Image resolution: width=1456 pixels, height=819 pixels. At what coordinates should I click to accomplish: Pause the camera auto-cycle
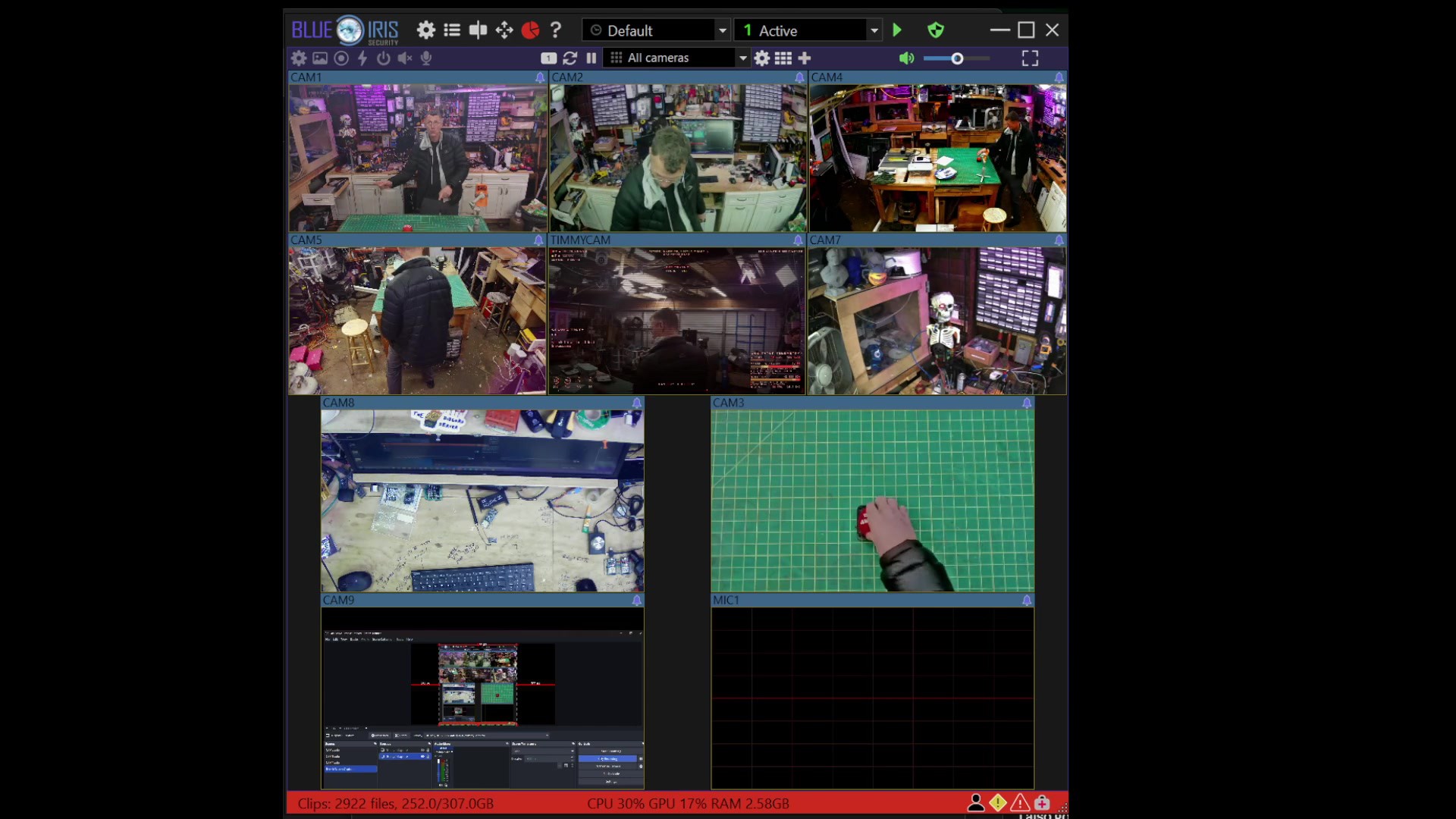tap(591, 58)
